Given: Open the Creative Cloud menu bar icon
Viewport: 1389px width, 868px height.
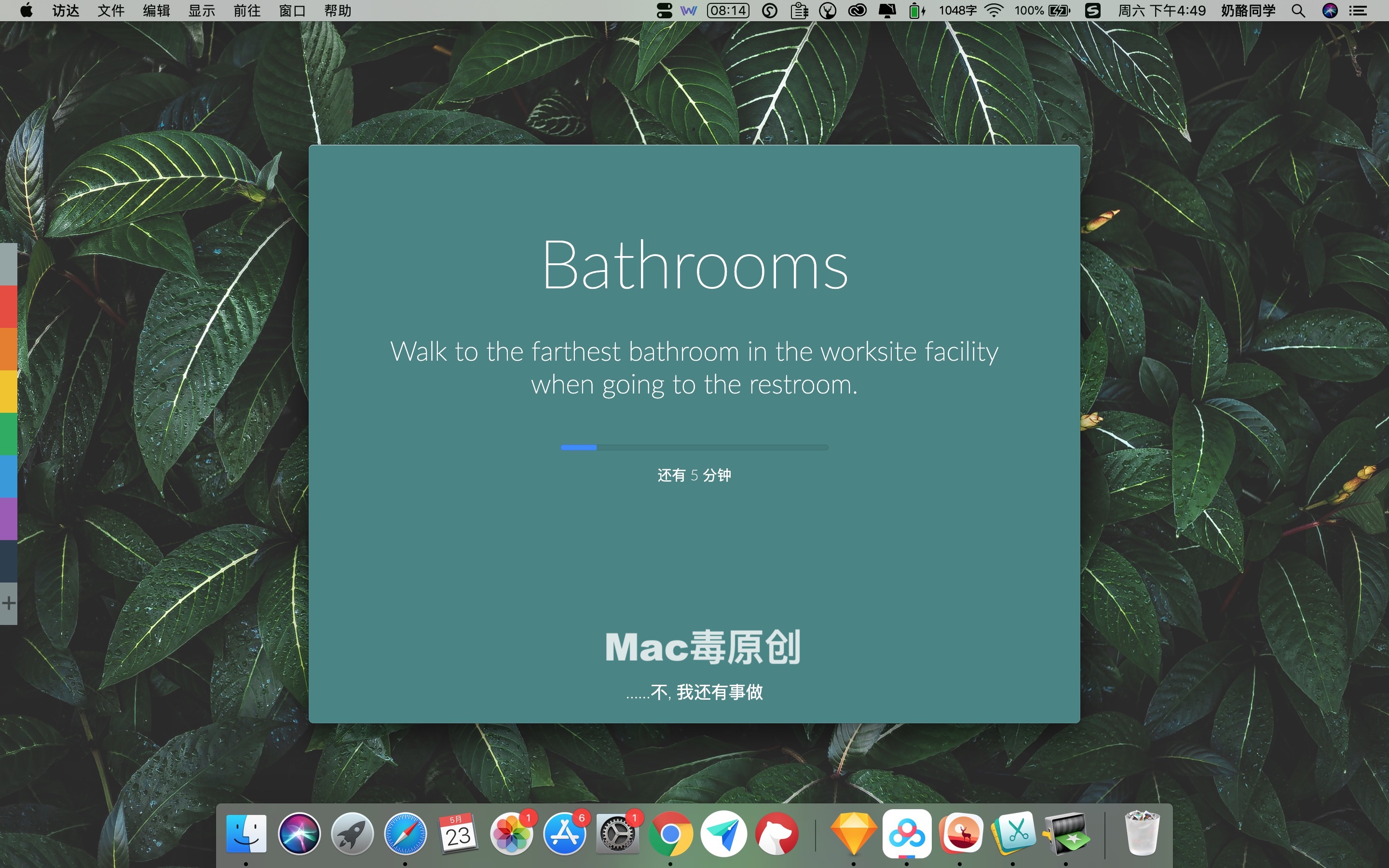Looking at the screenshot, I should click(x=858, y=10).
